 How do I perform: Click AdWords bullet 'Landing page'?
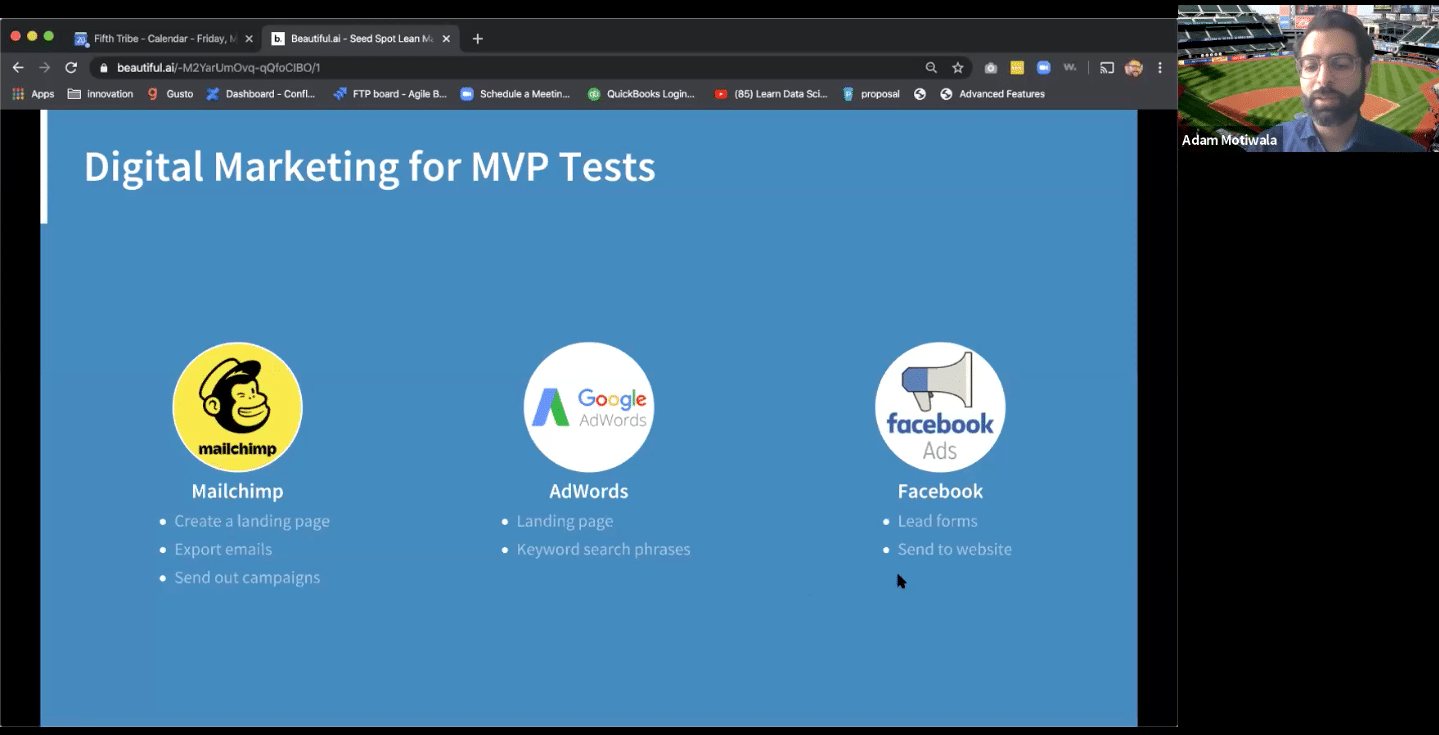[x=565, y=521]
